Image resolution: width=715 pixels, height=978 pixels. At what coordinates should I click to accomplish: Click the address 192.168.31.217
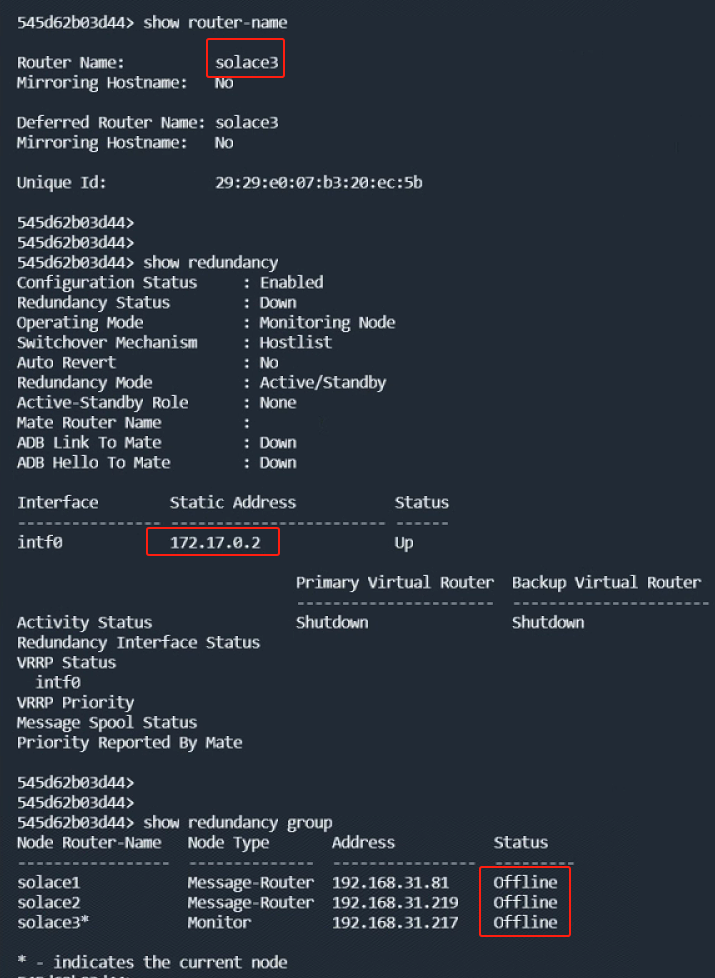[395, 922]
